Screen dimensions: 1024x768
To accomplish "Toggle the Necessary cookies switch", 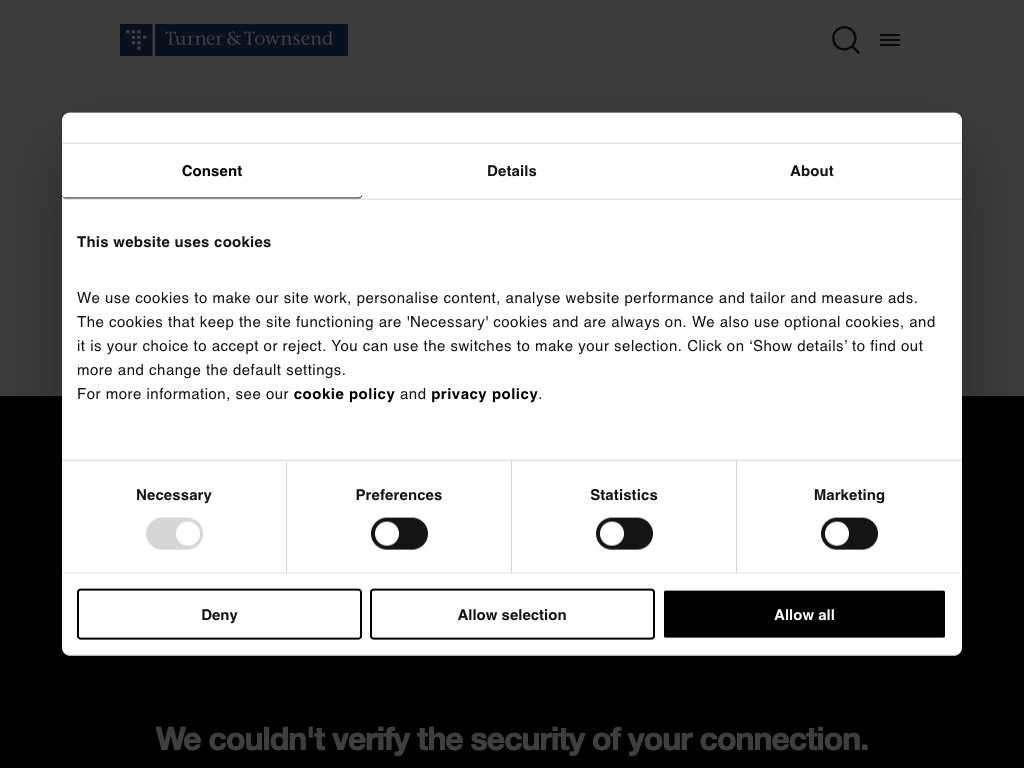I will 174,534.
